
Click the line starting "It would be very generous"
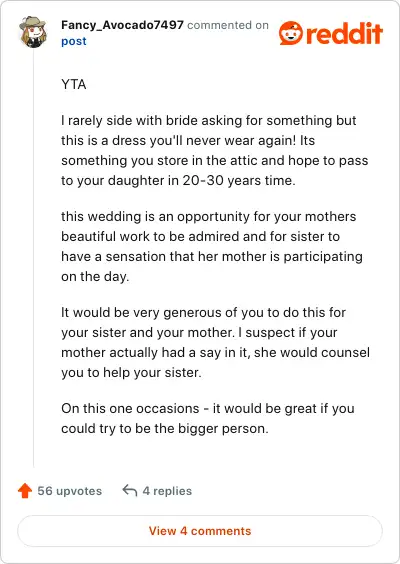[204, 312]
